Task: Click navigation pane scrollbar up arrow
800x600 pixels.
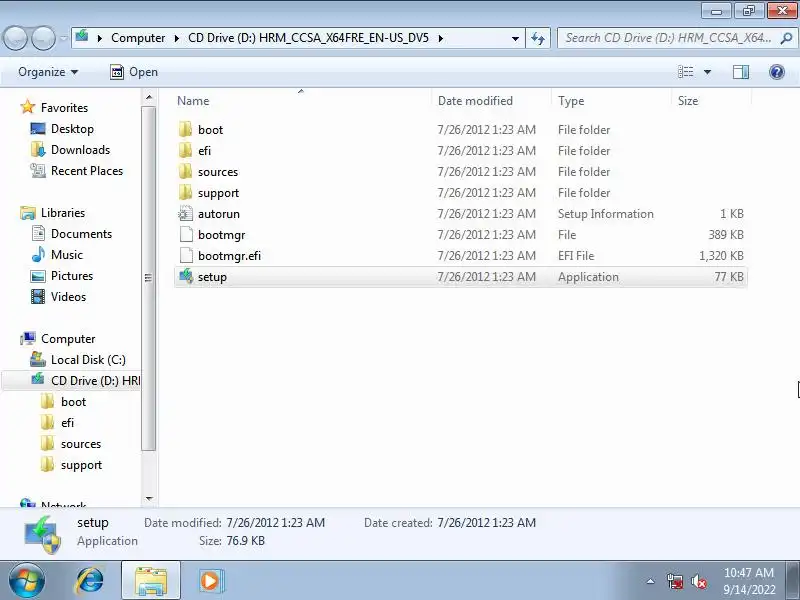Action: 148,97
